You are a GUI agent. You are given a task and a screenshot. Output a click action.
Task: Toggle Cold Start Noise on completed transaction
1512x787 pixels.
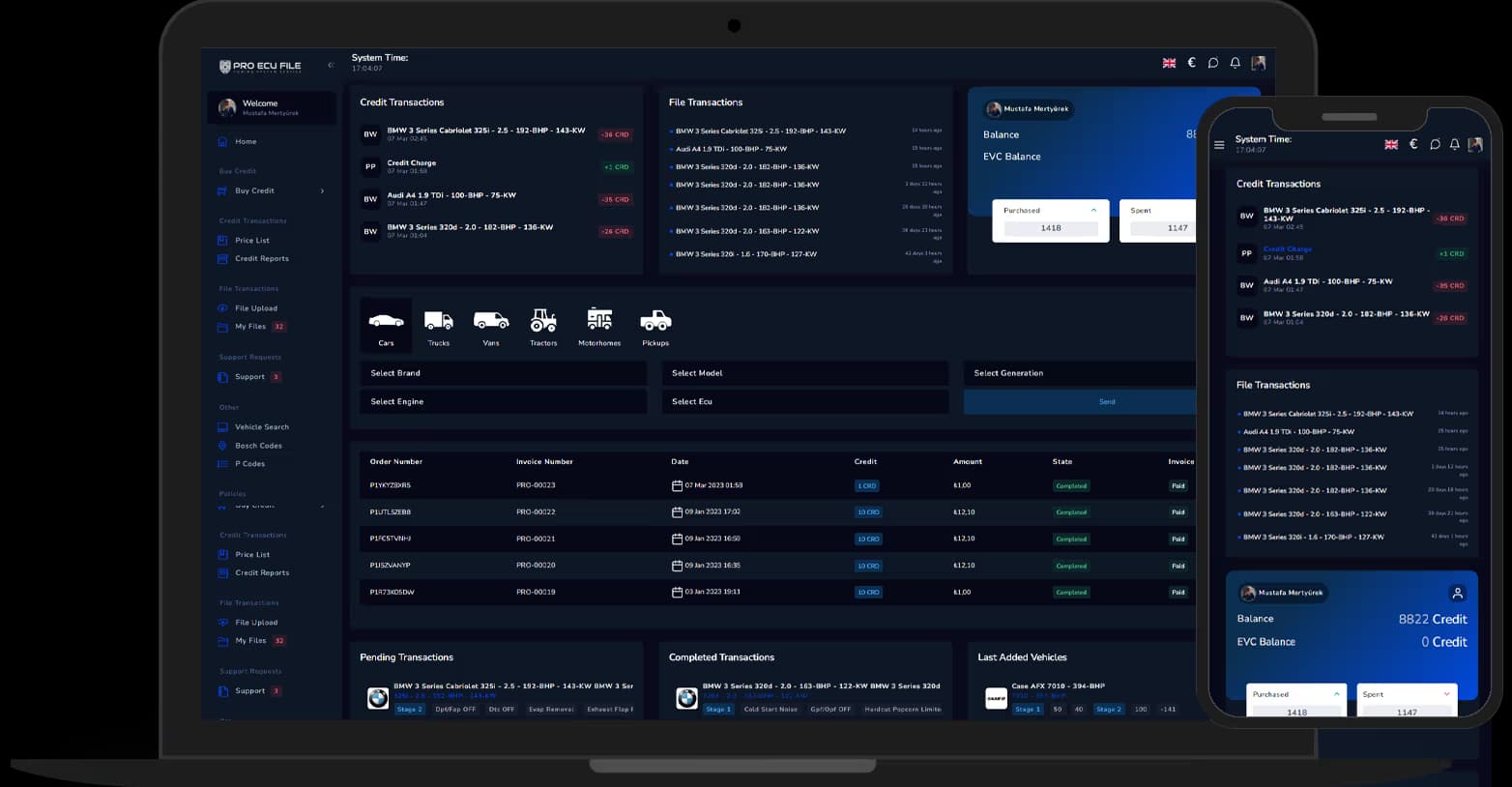pyautogui.click(x=771, y=709)
